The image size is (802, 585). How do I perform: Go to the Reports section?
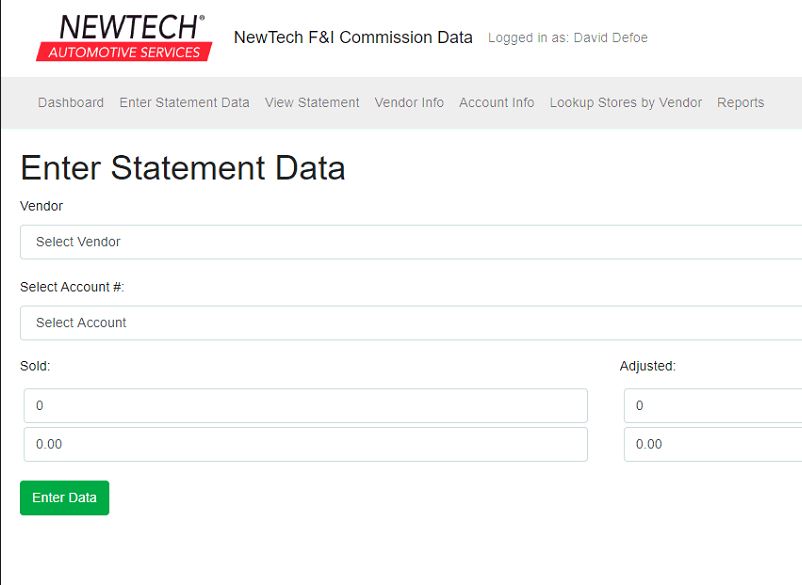pos(740,103)
